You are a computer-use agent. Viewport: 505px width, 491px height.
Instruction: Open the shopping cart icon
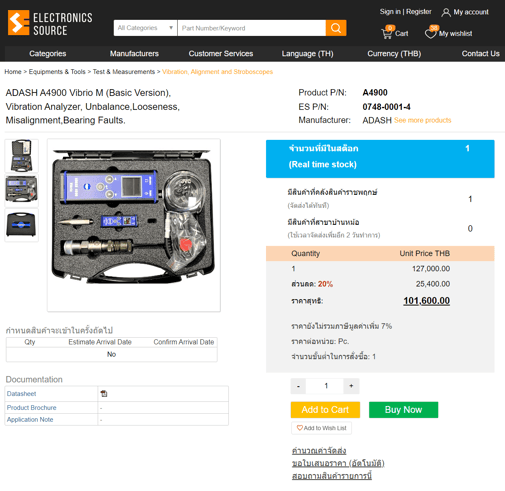(387, 33)
